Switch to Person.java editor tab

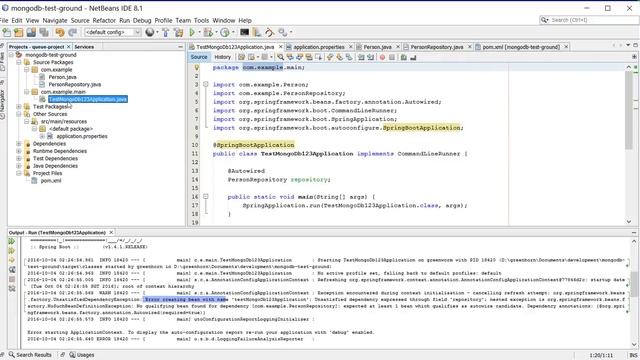point(378,47)
